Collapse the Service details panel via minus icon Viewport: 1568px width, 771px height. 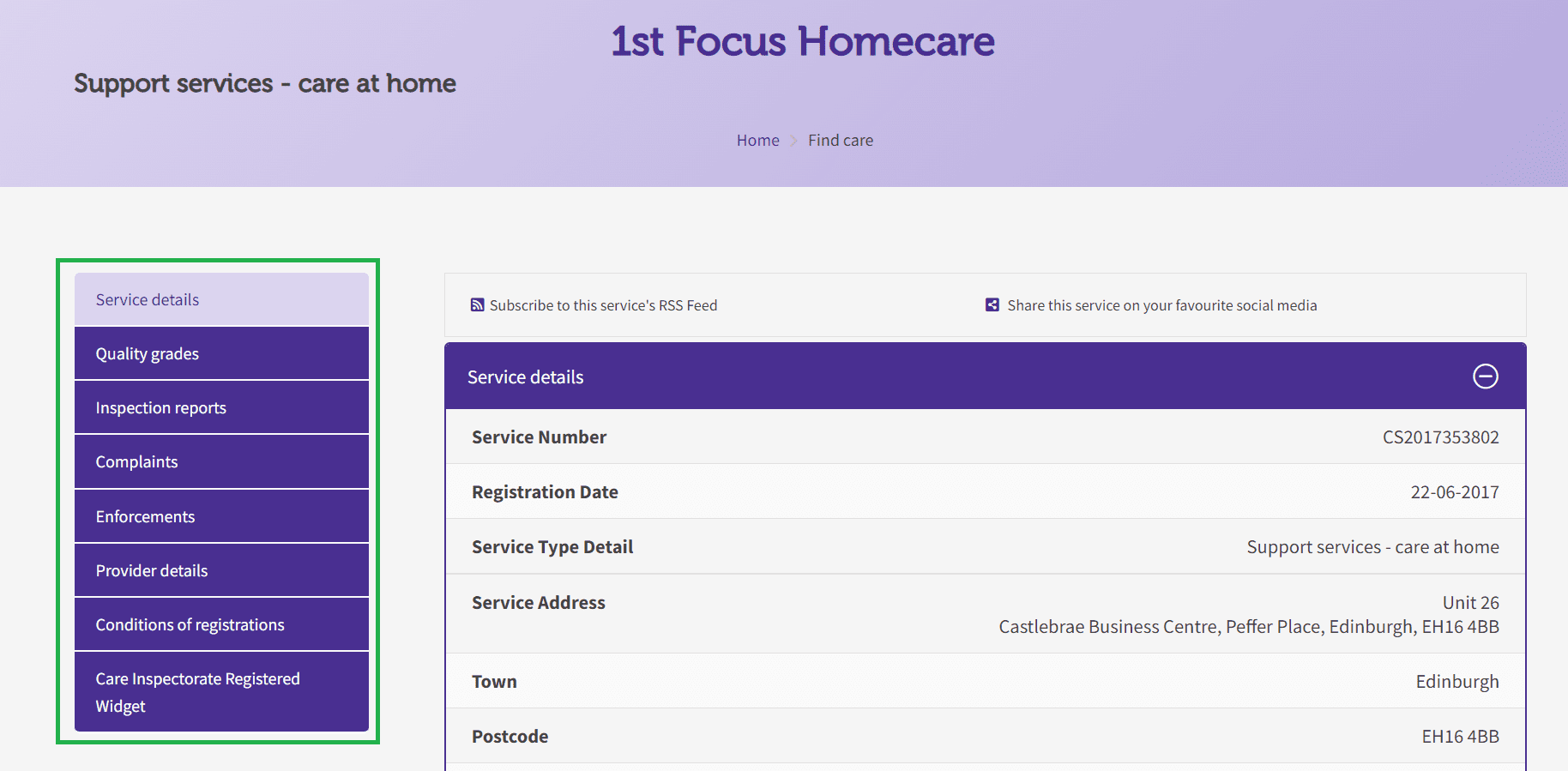[1486, 376]
